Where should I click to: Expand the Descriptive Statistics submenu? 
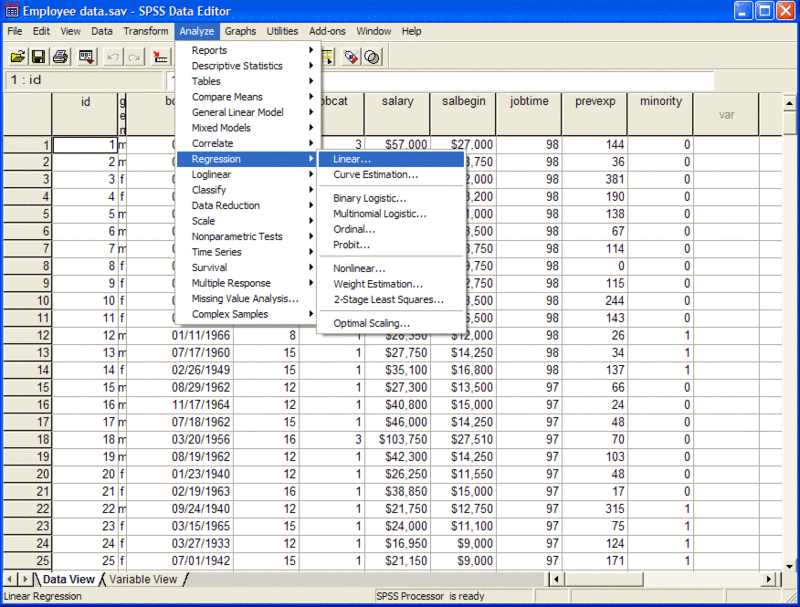coord(237,66)
